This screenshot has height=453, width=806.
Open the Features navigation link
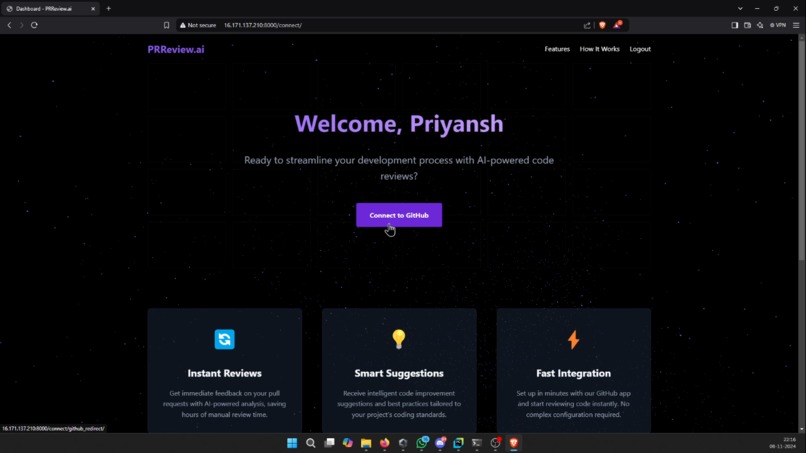(557, 49)
